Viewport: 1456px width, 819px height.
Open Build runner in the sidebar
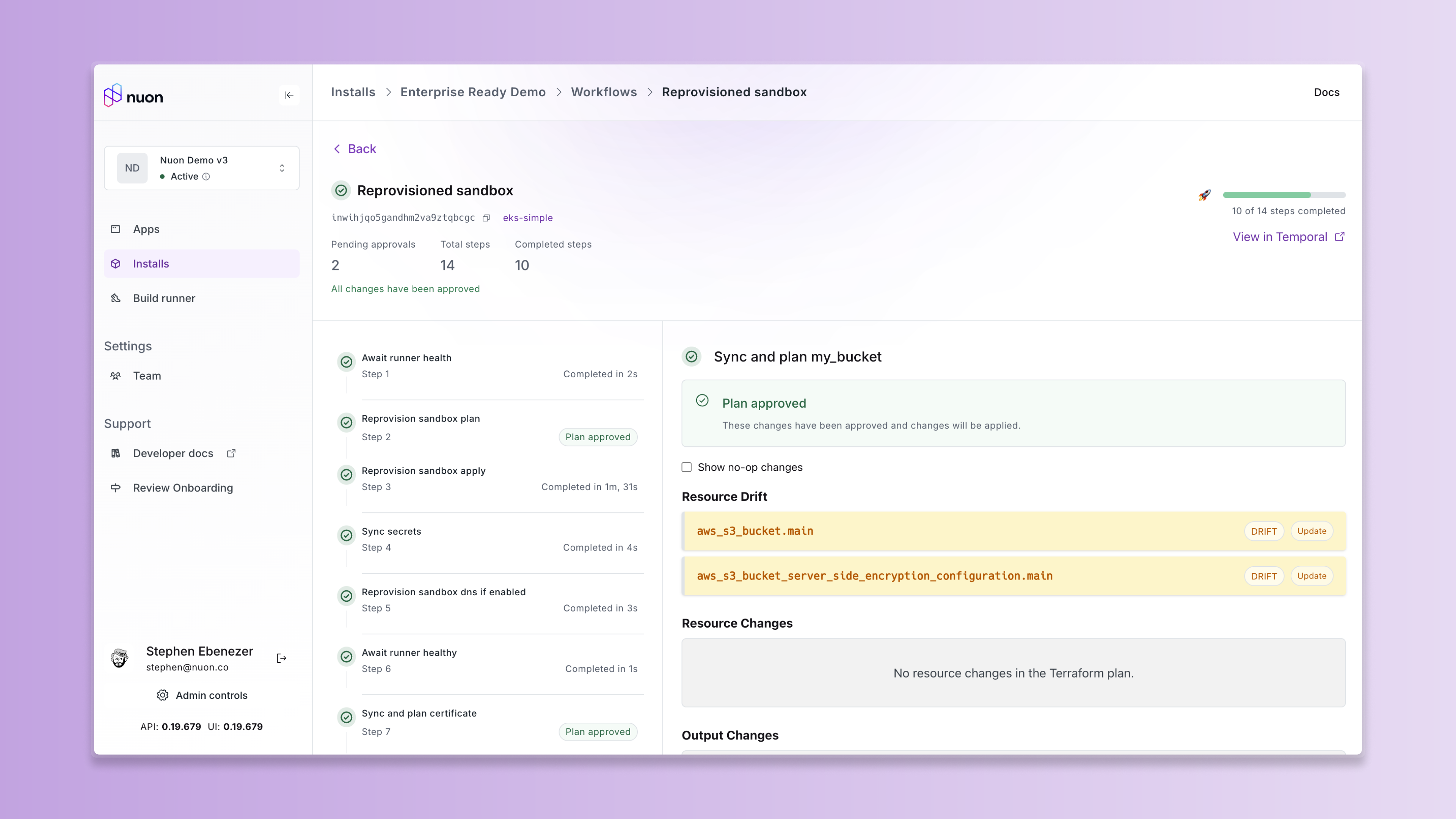164,298
